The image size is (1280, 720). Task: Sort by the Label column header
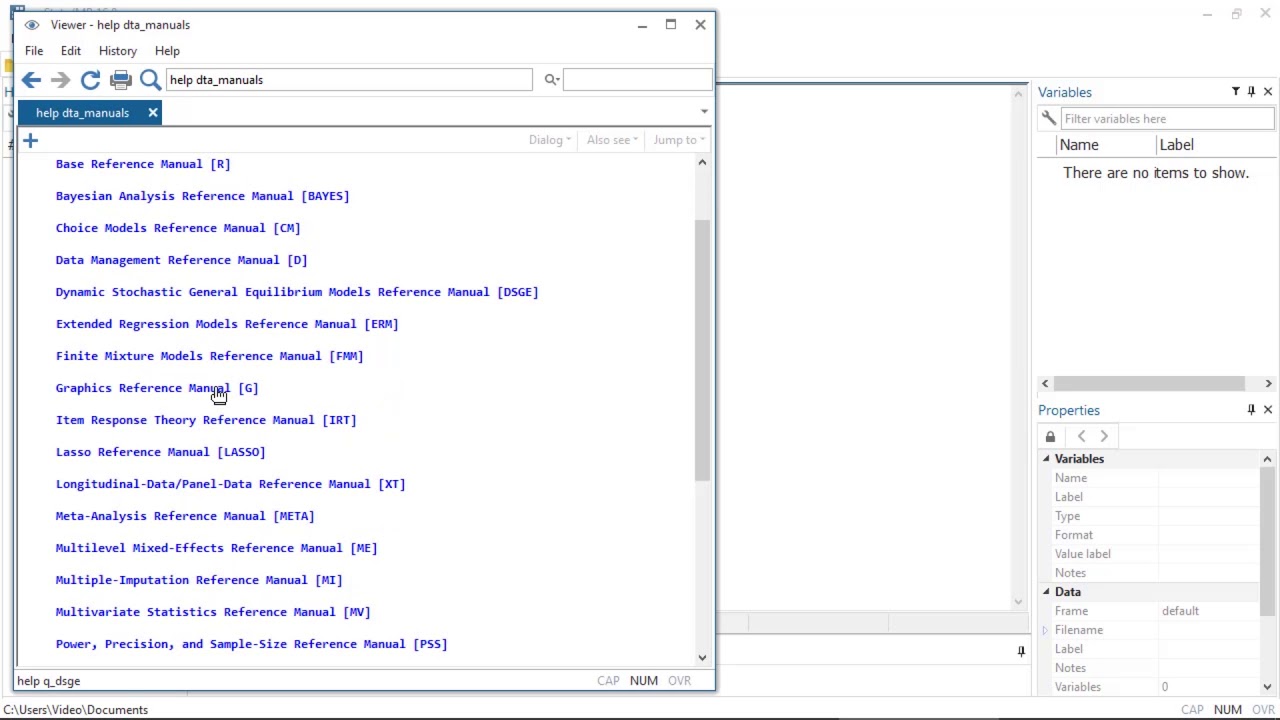click(x=1217, y=145)
